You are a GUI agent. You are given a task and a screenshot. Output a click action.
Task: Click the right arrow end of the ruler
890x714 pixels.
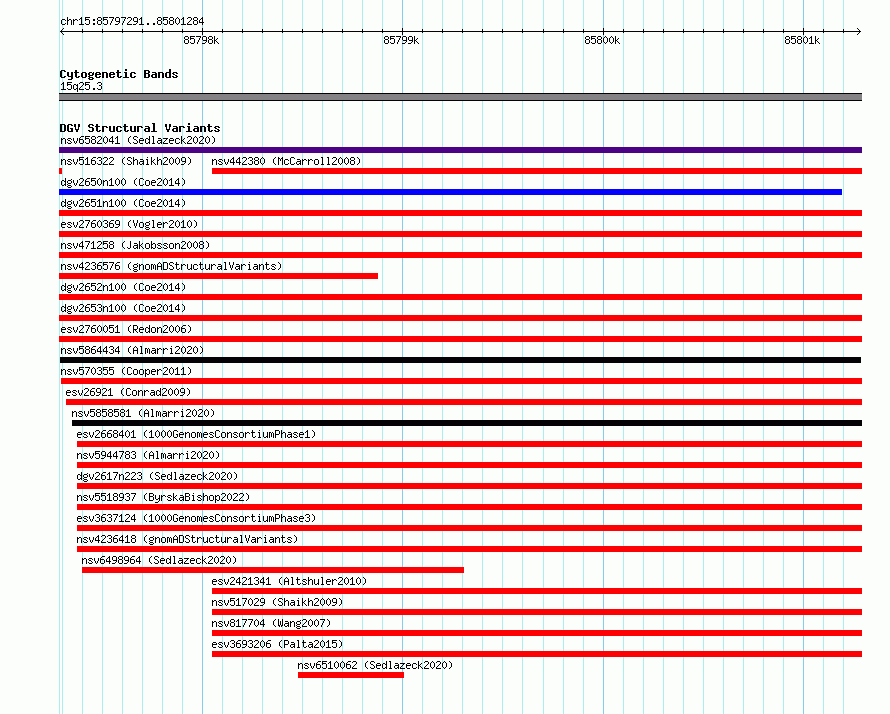[x=859, y=31]
